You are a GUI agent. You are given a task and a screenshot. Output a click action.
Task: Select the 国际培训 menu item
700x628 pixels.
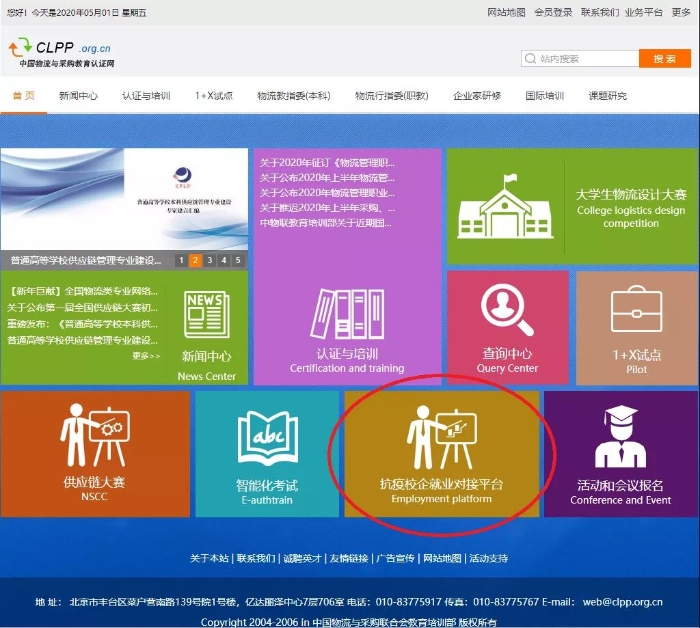pyautogui.click(x=544, y=96)
